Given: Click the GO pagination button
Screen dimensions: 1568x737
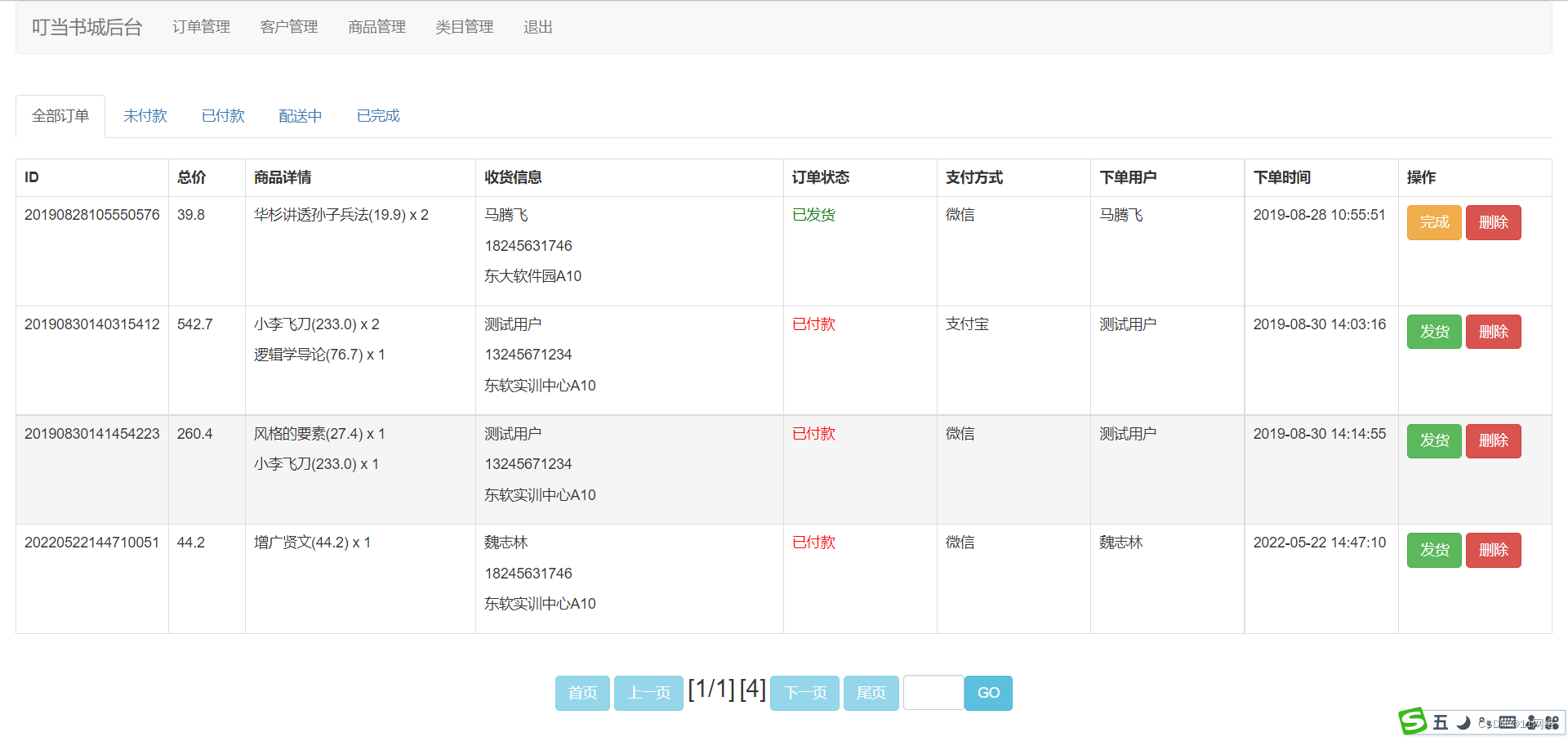Looking at the screenshot, I should [x=988, y=693].
